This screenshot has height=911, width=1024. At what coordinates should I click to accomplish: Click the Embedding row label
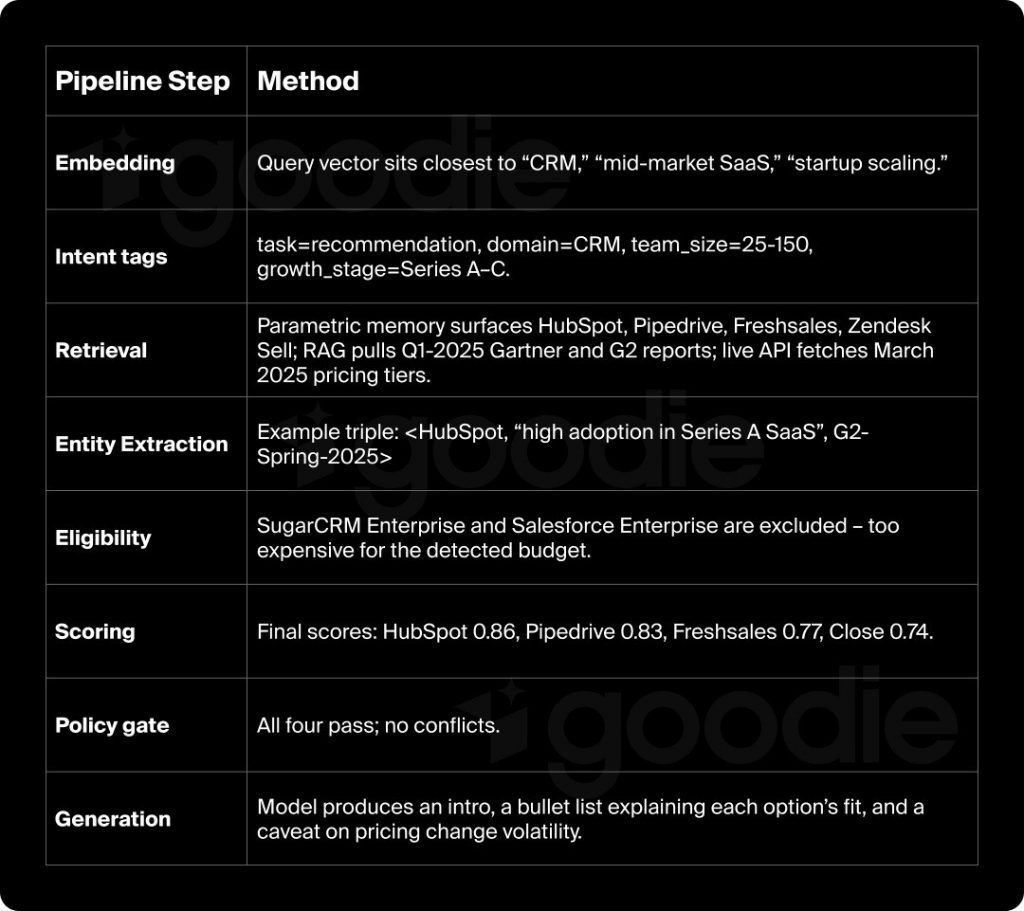[x=115, y=163]
